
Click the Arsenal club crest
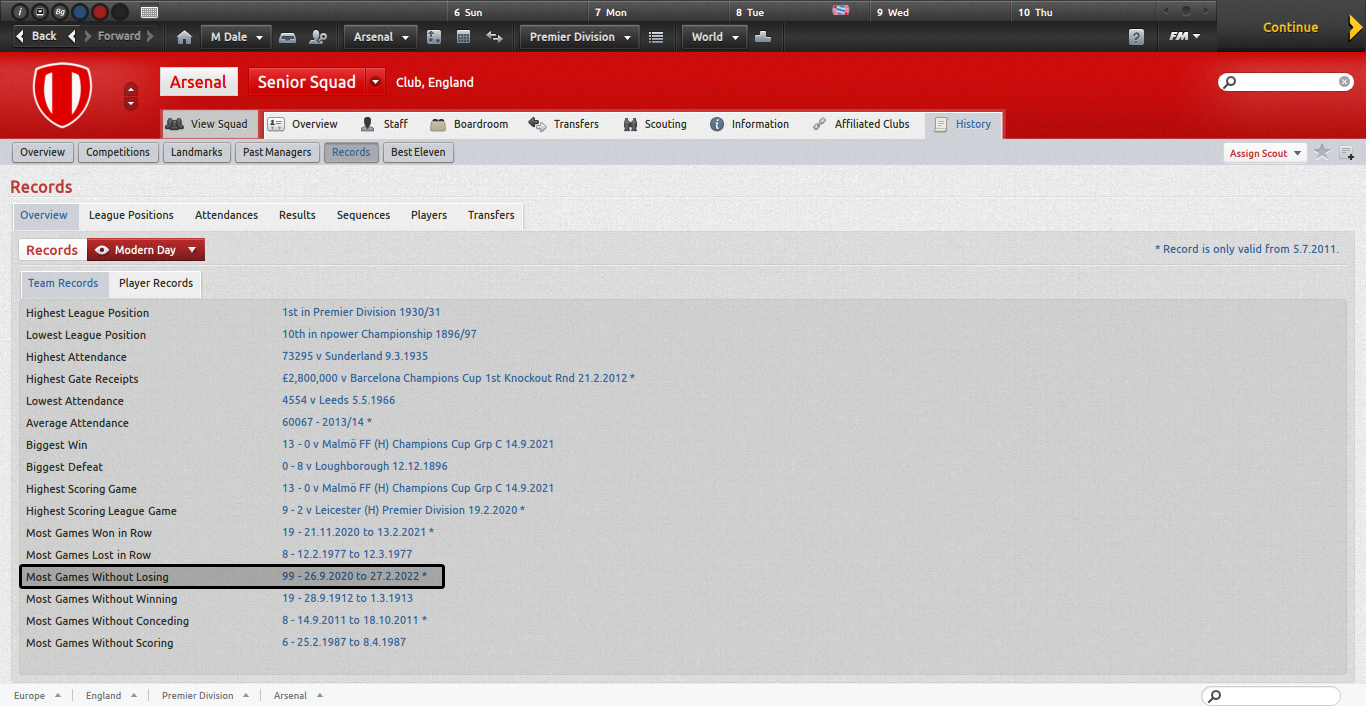(x=62, y=95)
